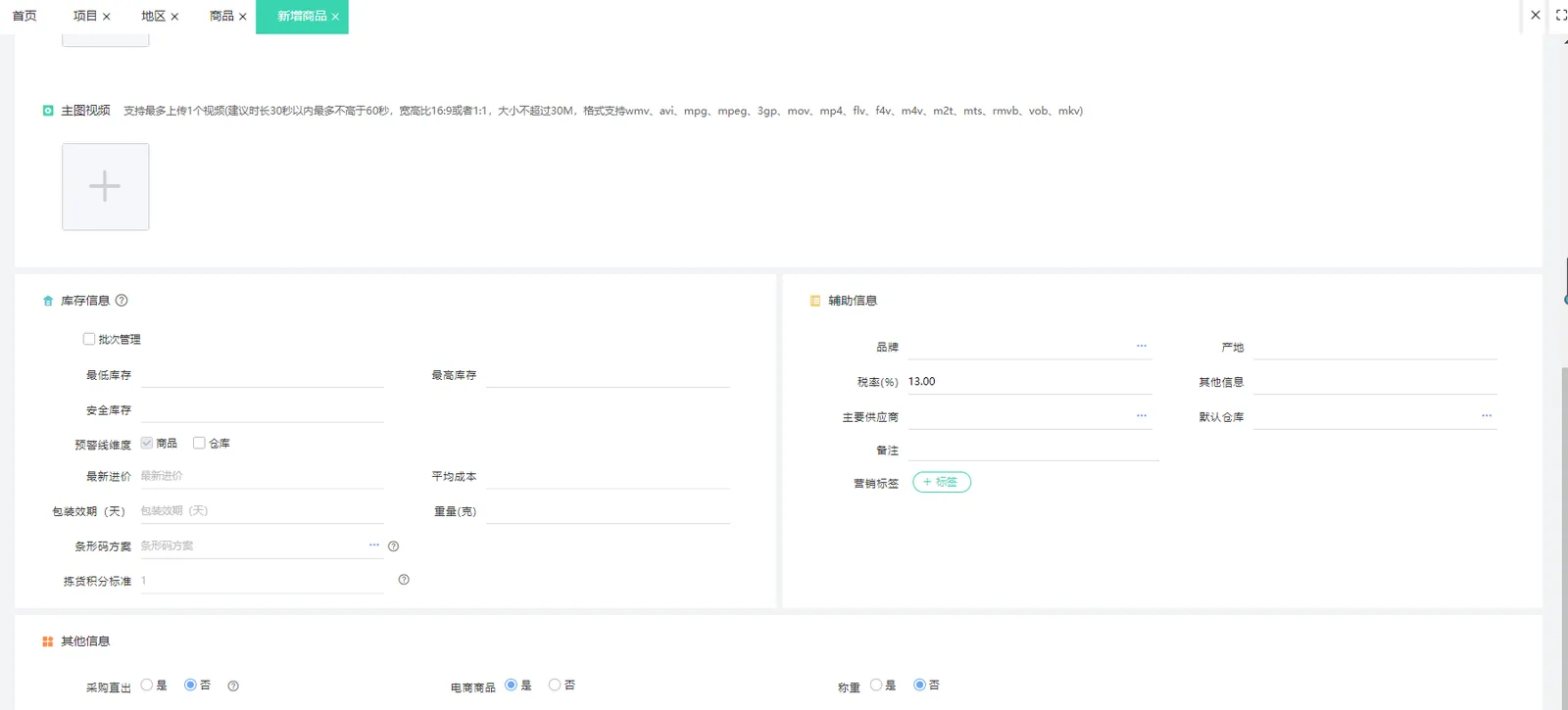Open 默认仓库 picker via ellipsis icon
Image resolution: width=1568 pixels, height=710 pixels.
1487,415
